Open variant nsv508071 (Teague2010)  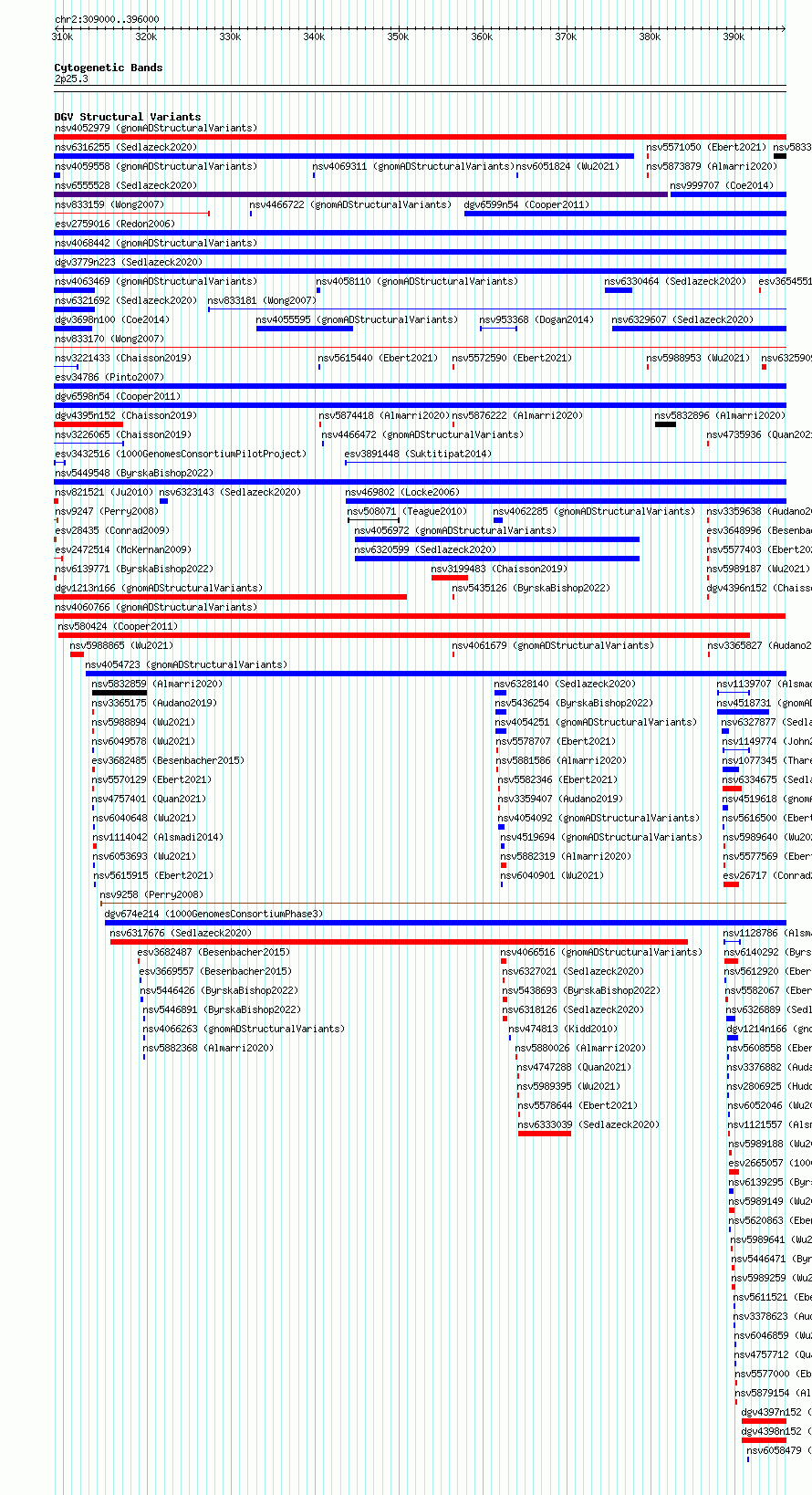coord(407,511)
